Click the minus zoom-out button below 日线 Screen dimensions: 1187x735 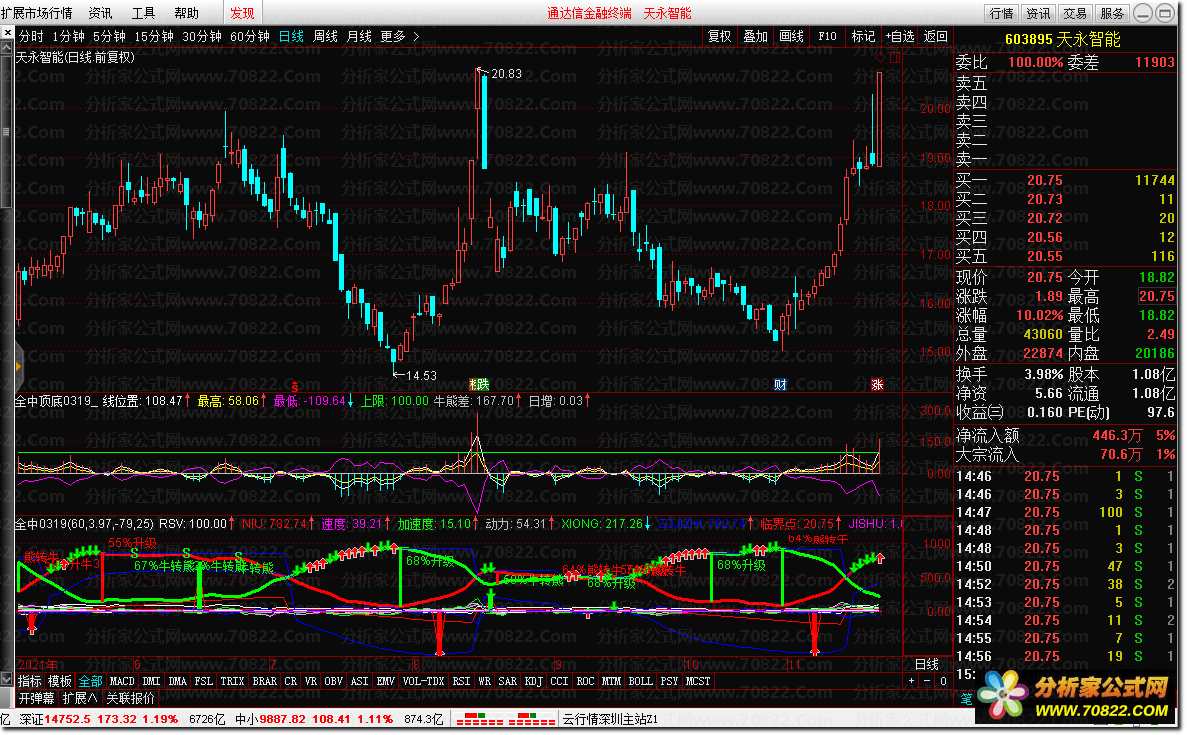tap(927, 681)
